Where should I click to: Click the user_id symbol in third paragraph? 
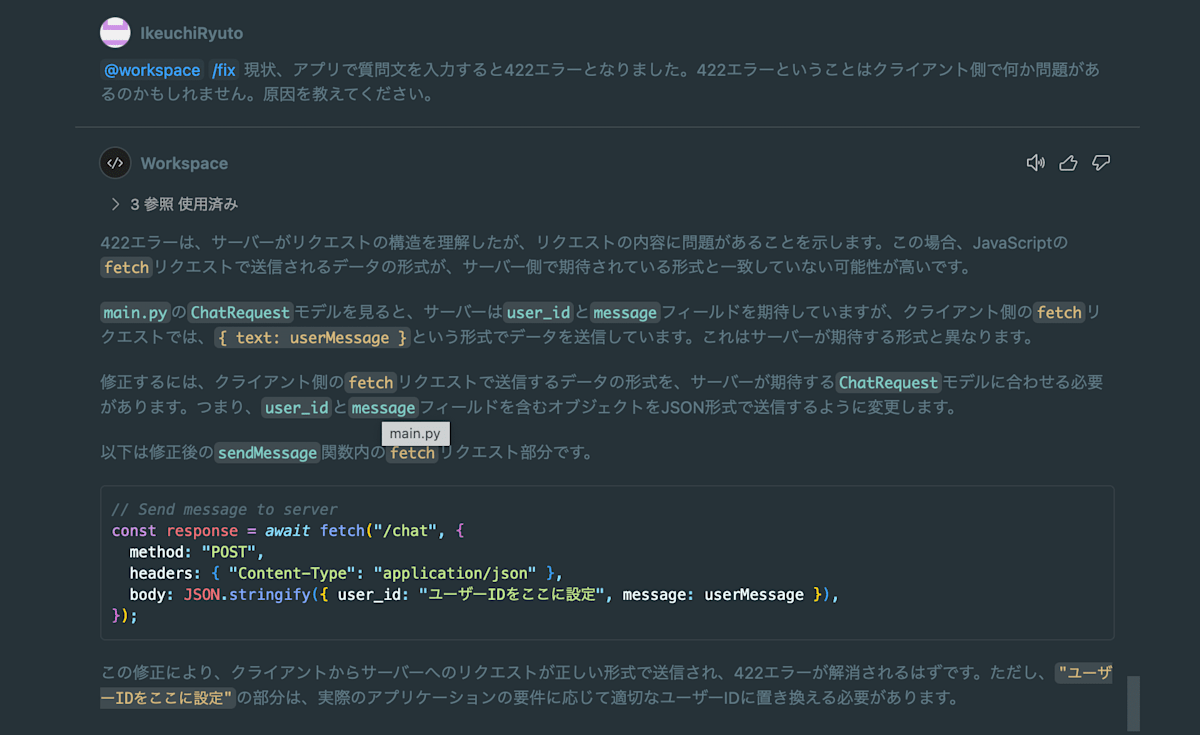296,408
